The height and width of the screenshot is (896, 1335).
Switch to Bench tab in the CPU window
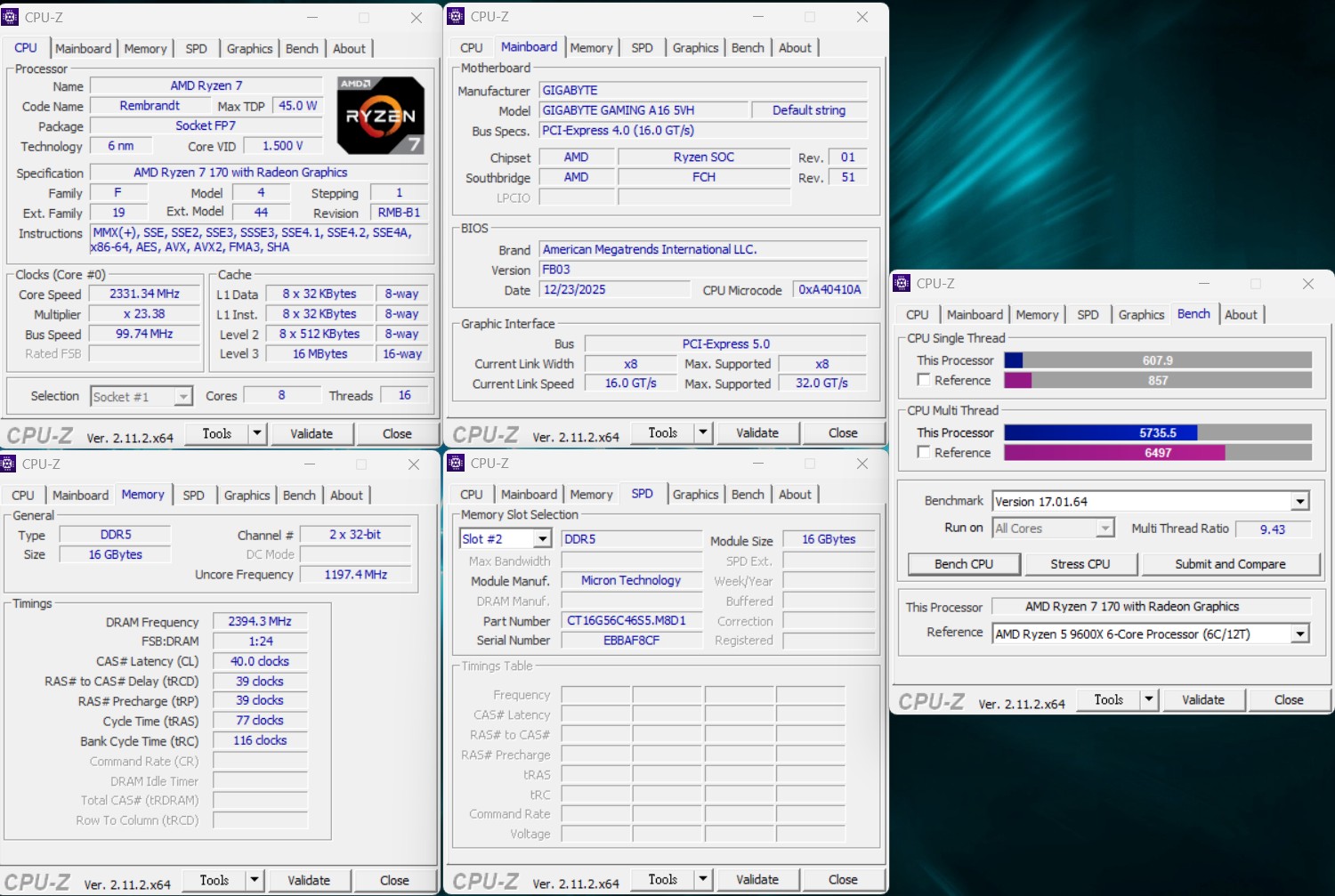point(302,49)
